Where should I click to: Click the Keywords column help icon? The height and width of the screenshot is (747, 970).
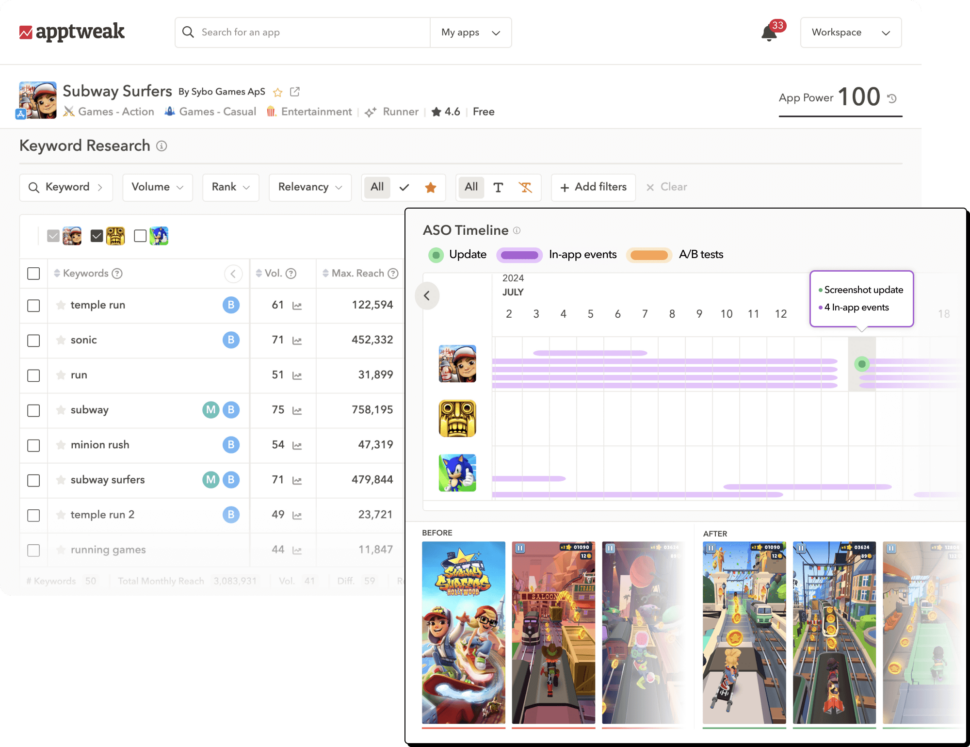pyautogui.click(x=117, y=273)
